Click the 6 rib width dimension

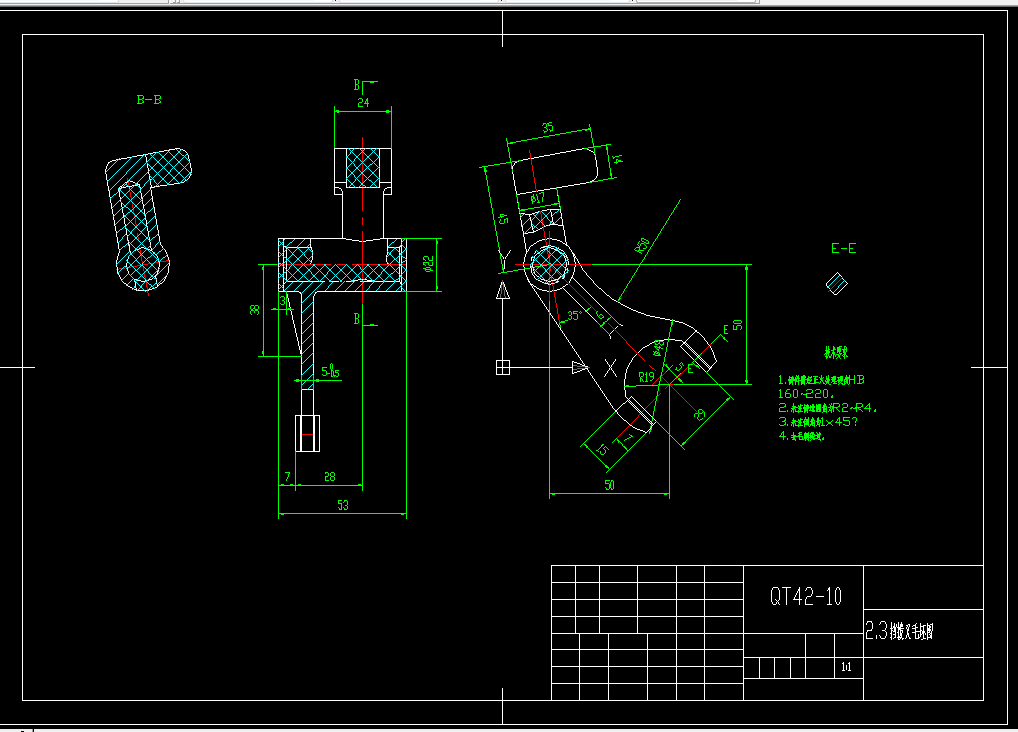(601, 316)
